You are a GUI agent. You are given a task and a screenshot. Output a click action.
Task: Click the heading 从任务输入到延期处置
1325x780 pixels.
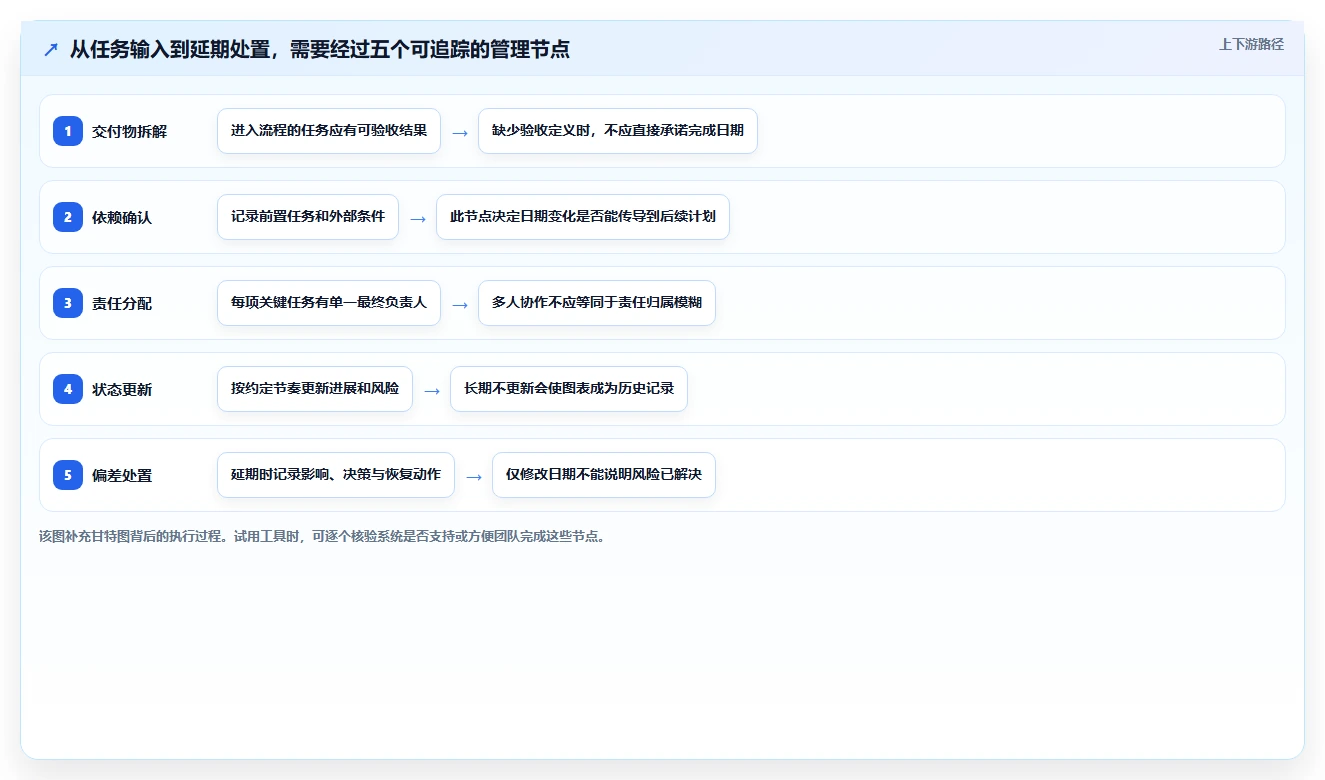170,49
